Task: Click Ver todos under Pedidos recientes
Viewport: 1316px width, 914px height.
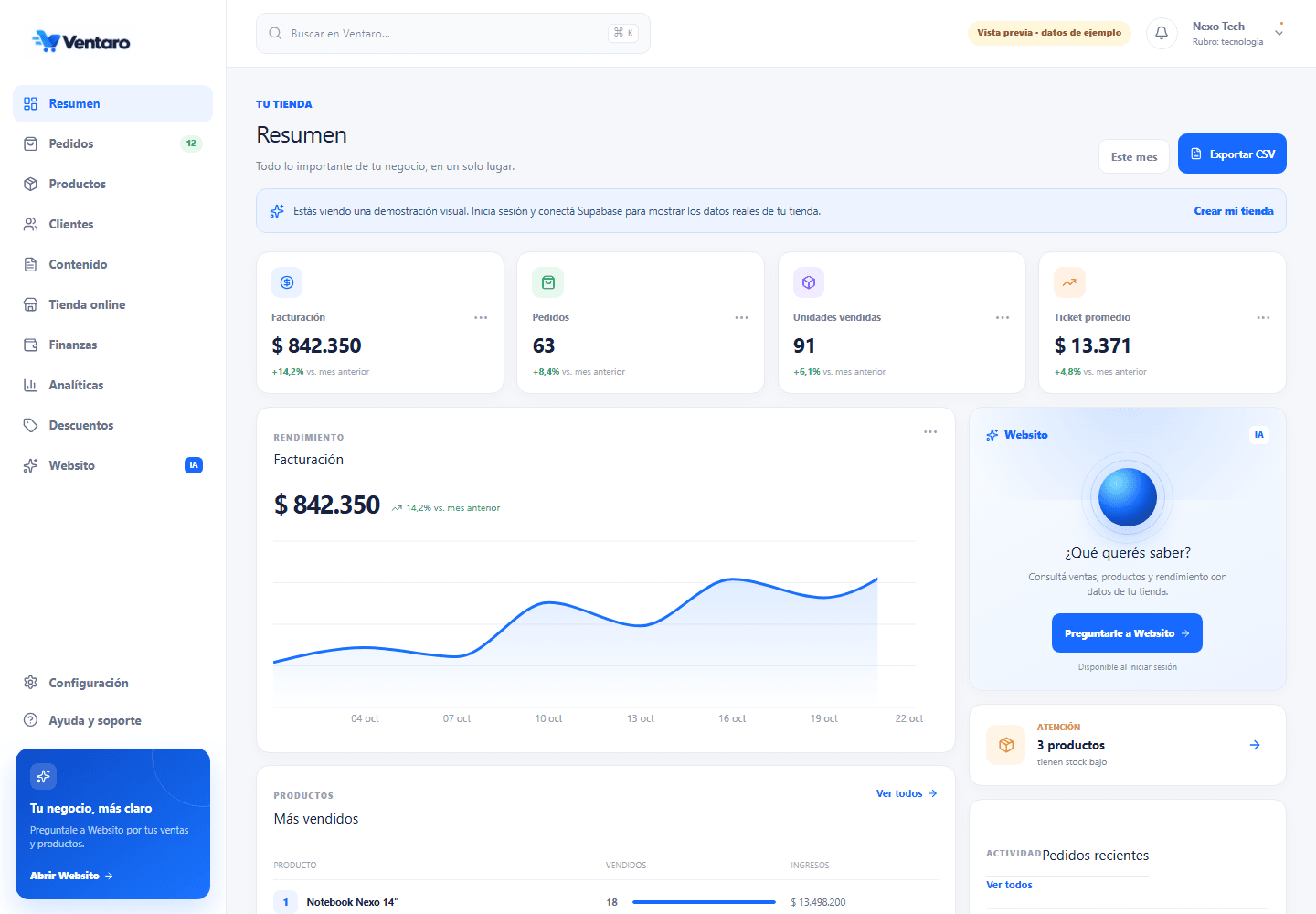Action: [1009, 885]
